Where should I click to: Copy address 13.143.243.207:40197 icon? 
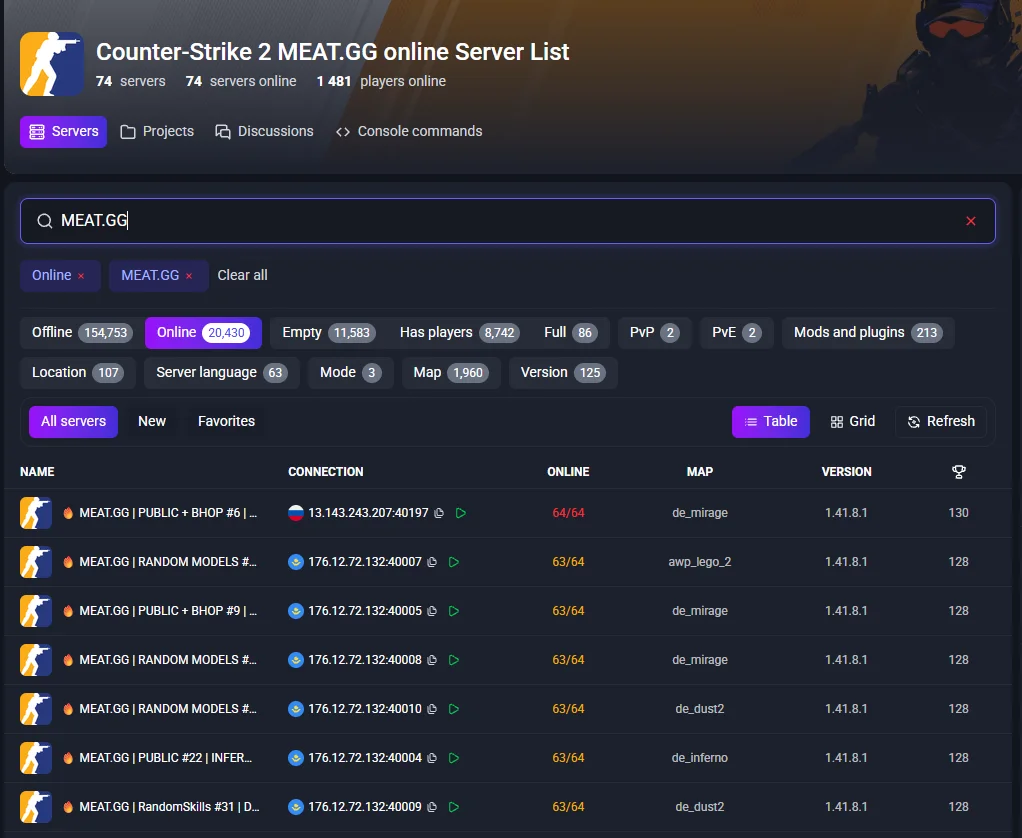[439, 513]
